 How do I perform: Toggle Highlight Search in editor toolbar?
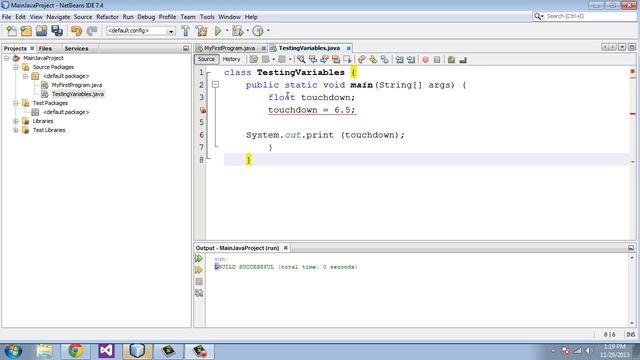336,60
